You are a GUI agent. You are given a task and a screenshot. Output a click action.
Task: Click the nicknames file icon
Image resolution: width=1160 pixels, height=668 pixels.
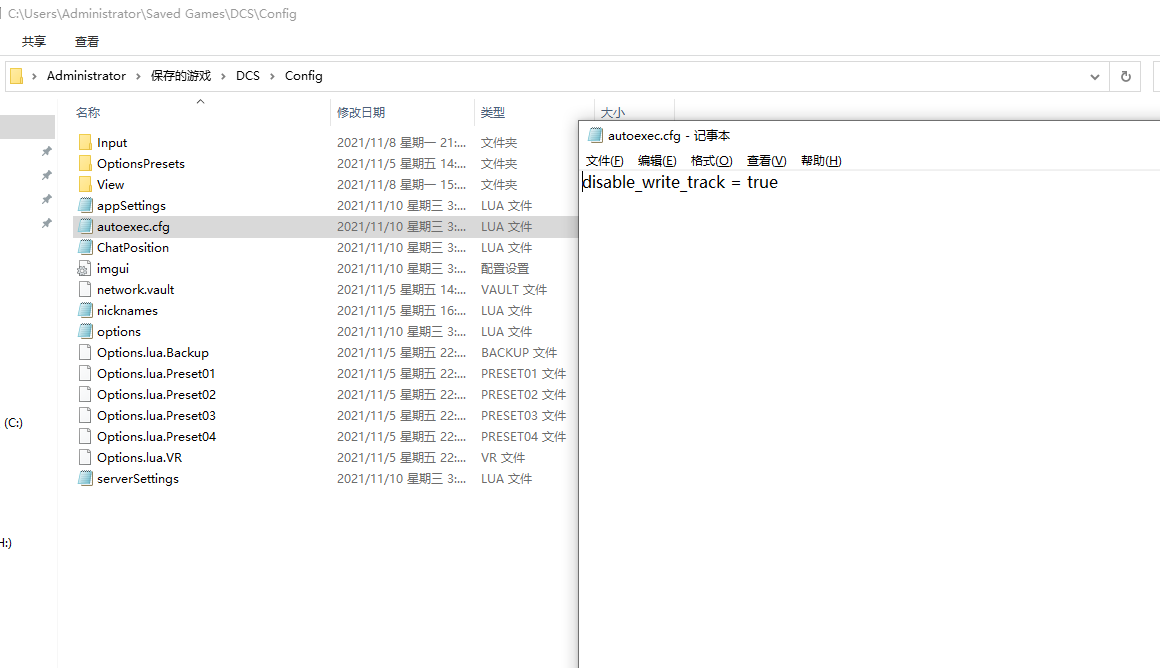(x=85, y=310)
